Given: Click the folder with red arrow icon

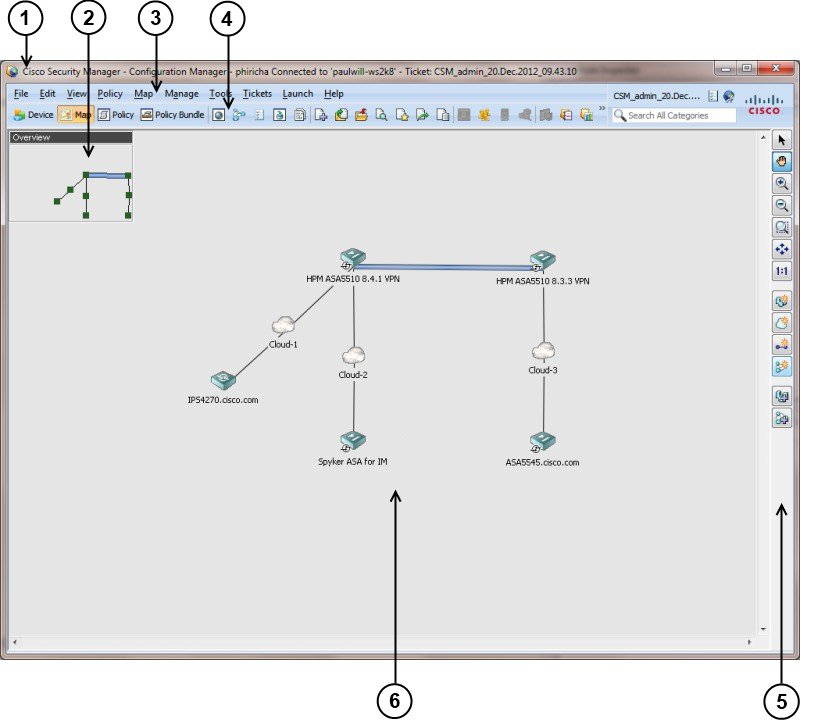Looking at the screenshot, I should pyautogui.click(x=361, y=115).
